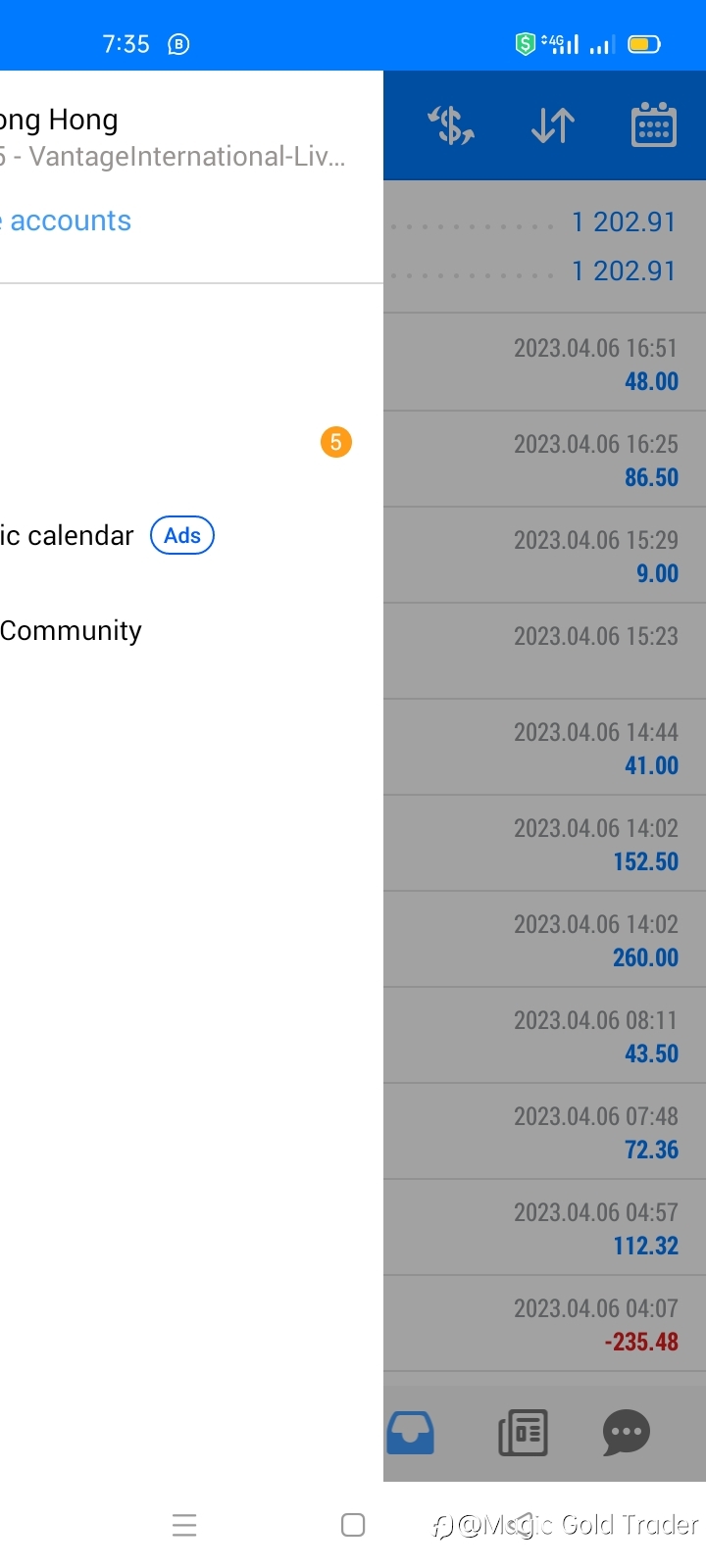
Task: Select the 07:48 trade with 72.36 profit
Action: pyautogui.click(x=545, y=1132)
